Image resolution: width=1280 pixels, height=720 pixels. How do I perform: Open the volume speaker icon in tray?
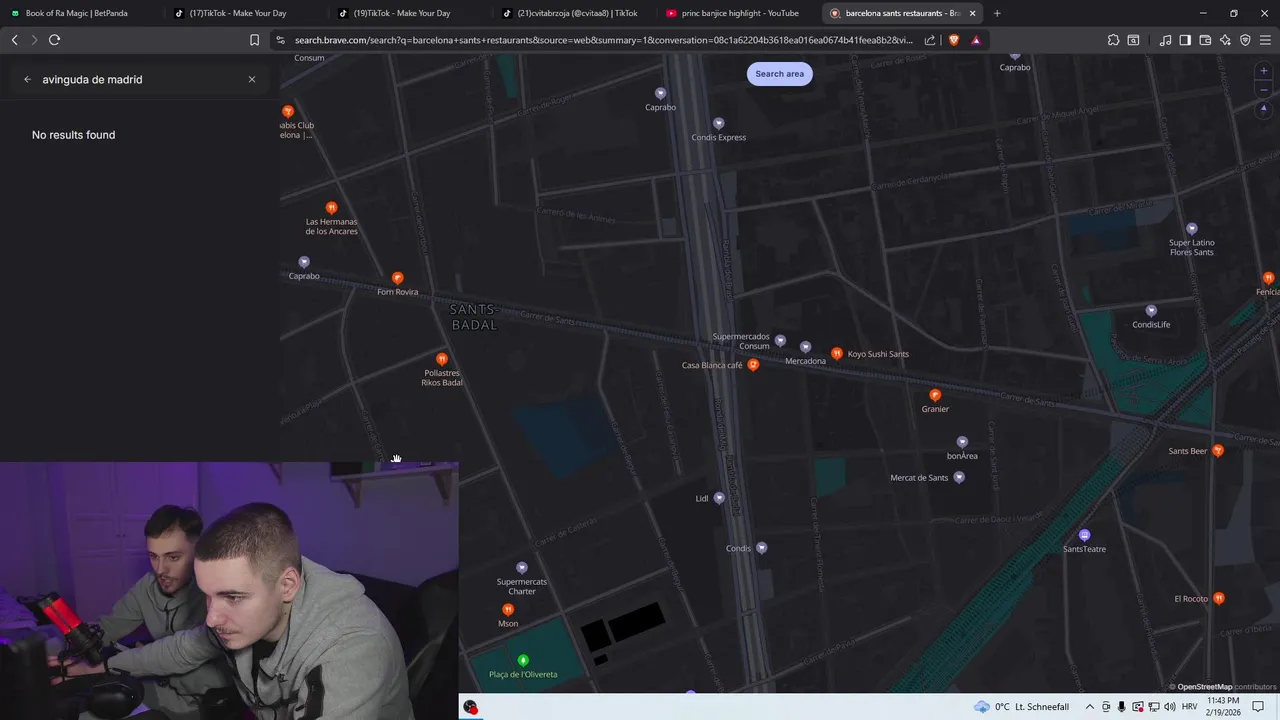coord(1169,707)
